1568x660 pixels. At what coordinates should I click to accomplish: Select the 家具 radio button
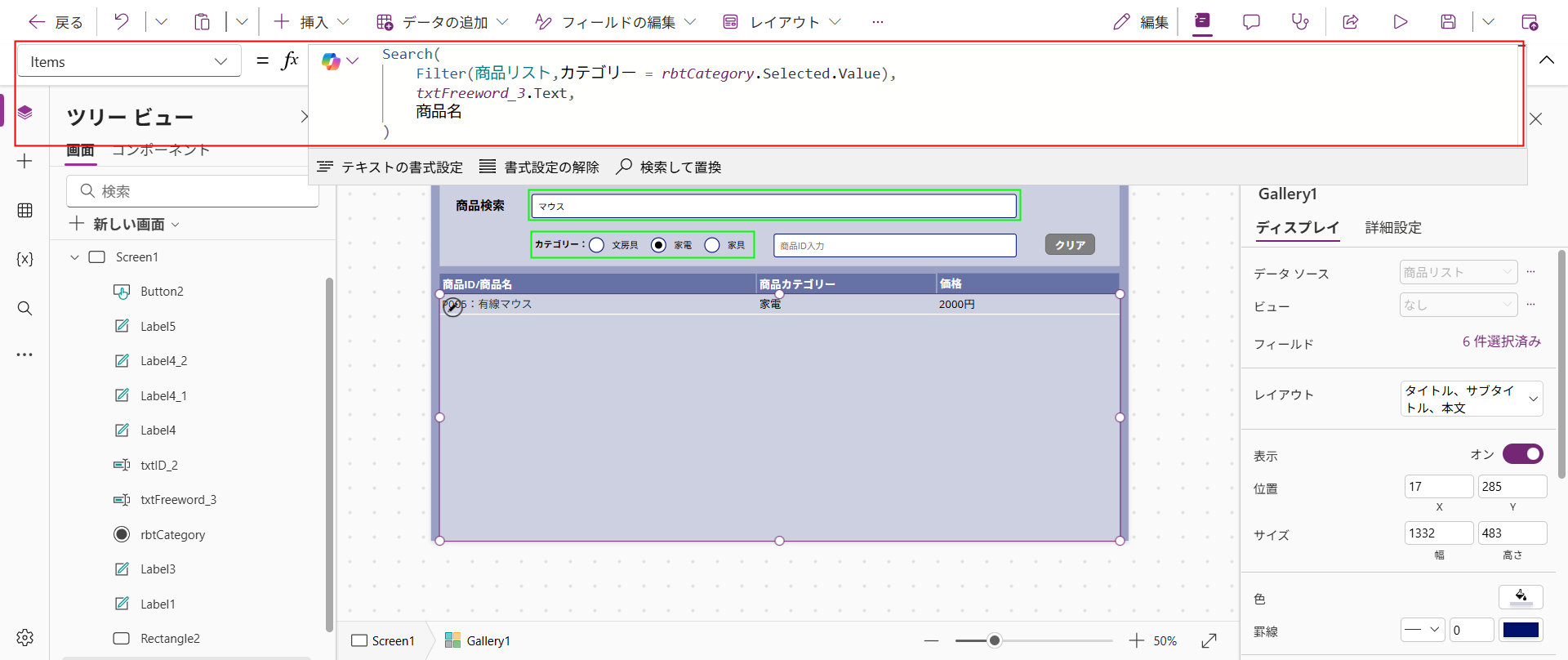coord(712,245)
